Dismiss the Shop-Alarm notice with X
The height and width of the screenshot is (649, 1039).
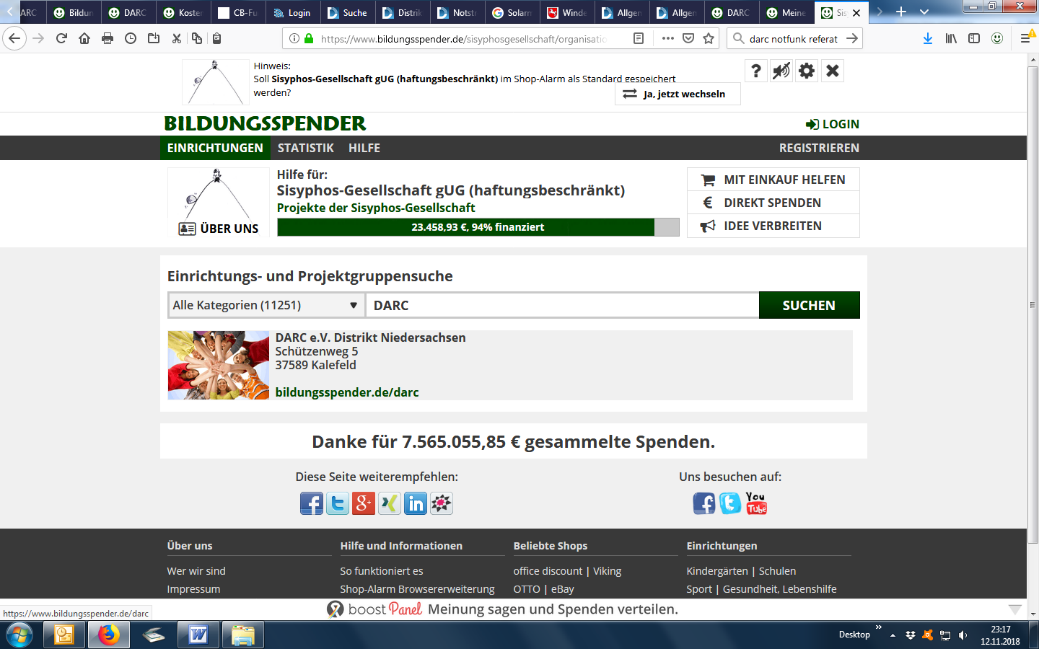coord(832,71)
